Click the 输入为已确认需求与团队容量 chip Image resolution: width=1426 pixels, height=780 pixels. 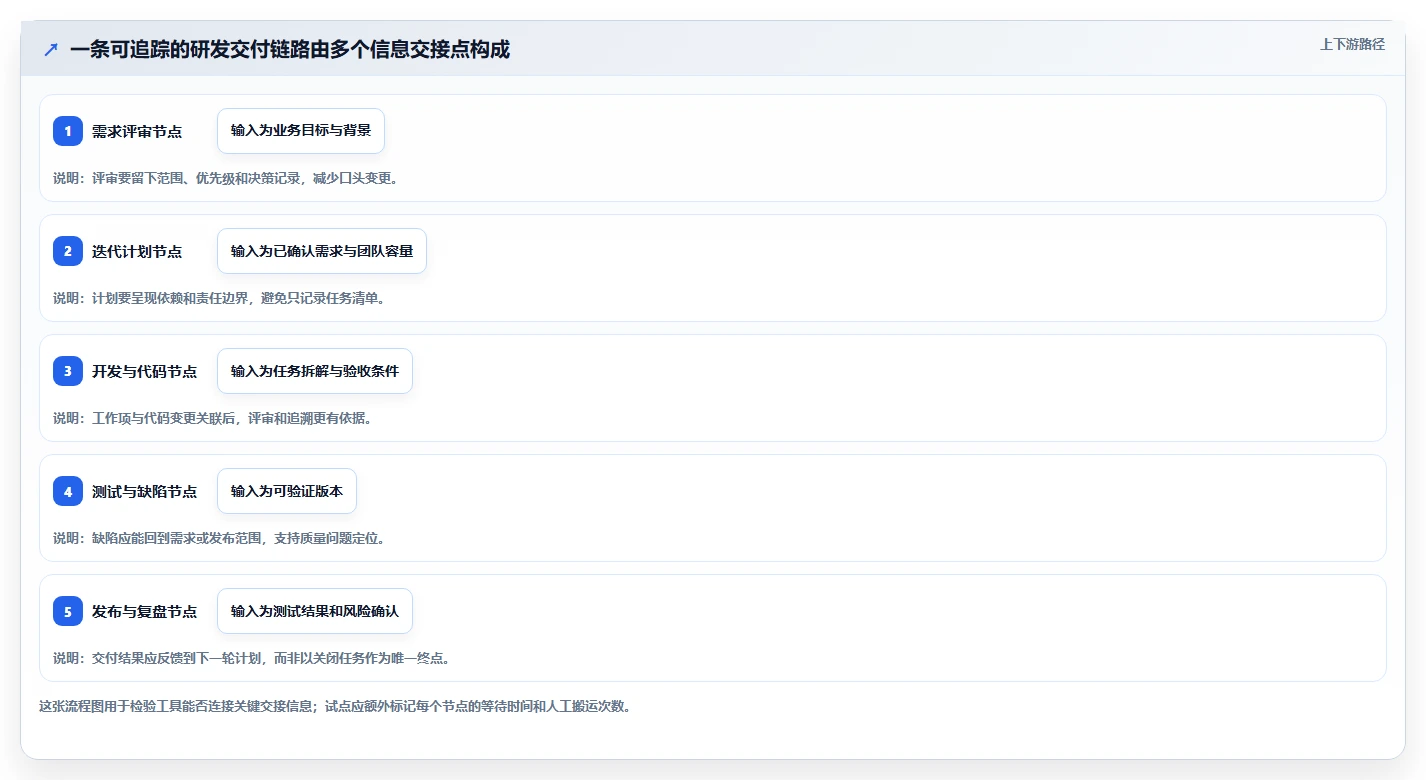[x=322, y=251]
